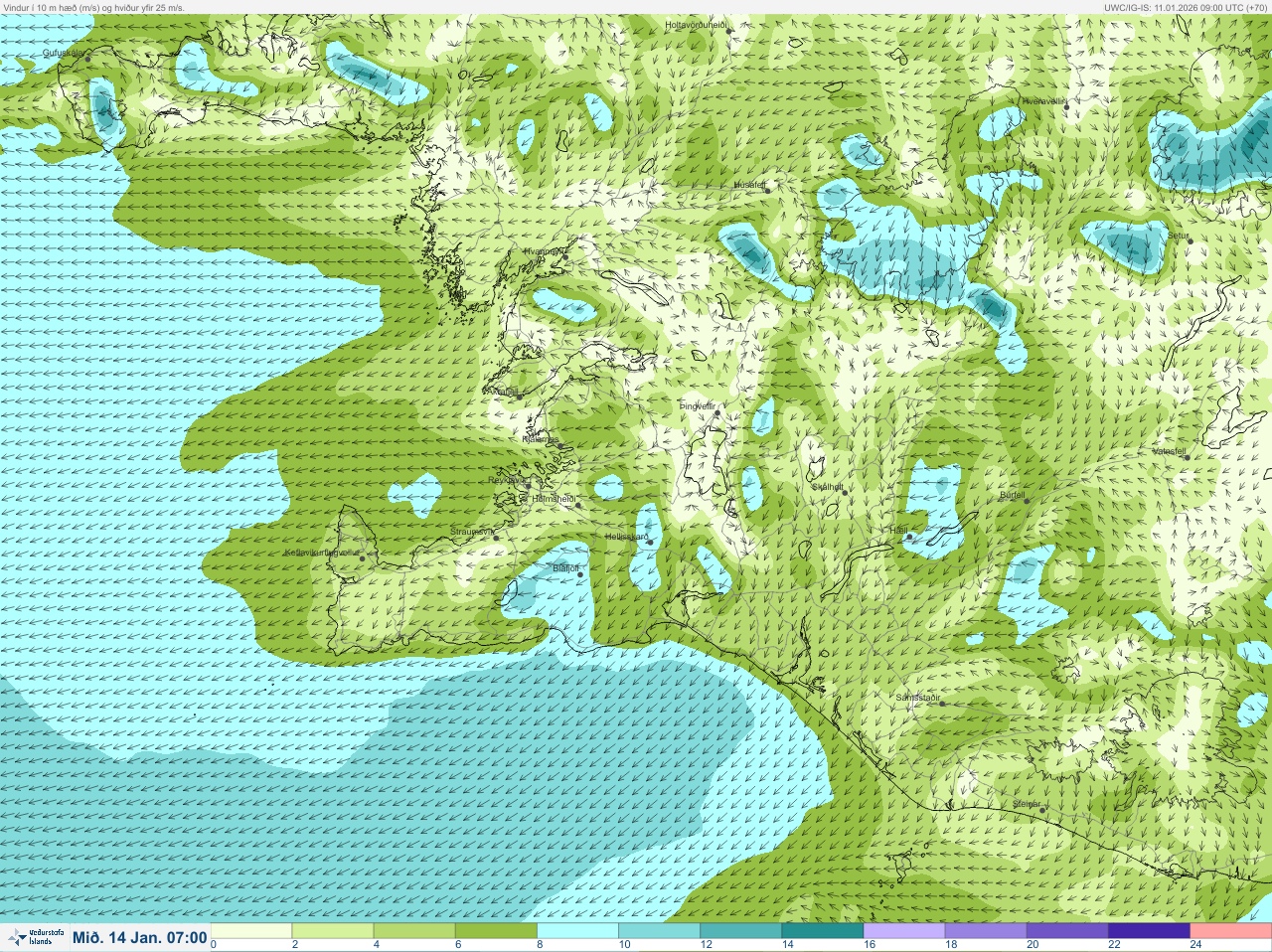Click the legend value '8'

pos(540,944)
